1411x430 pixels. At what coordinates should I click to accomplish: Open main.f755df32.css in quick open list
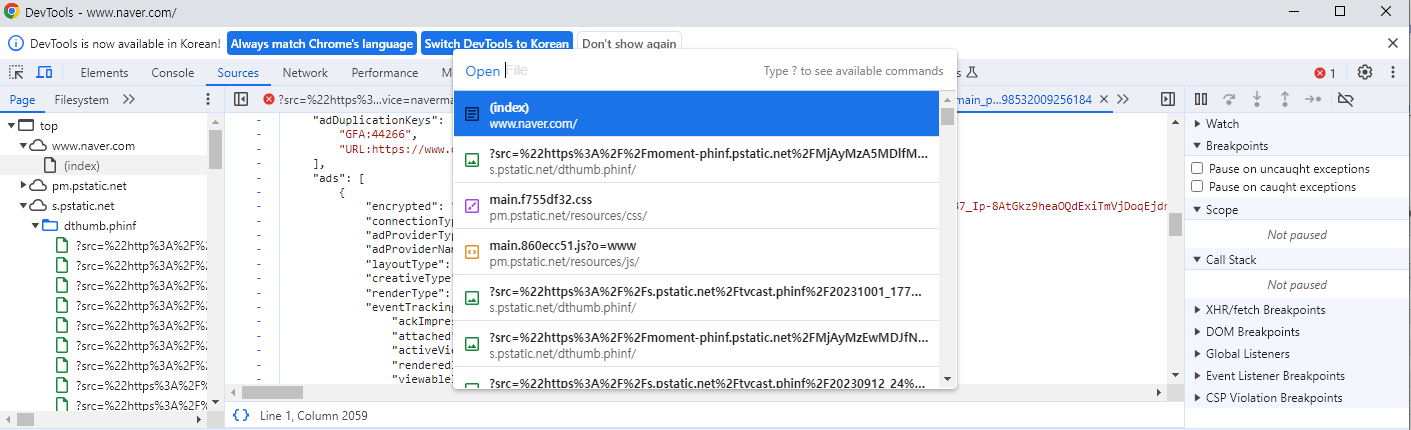tap(697, 206)
